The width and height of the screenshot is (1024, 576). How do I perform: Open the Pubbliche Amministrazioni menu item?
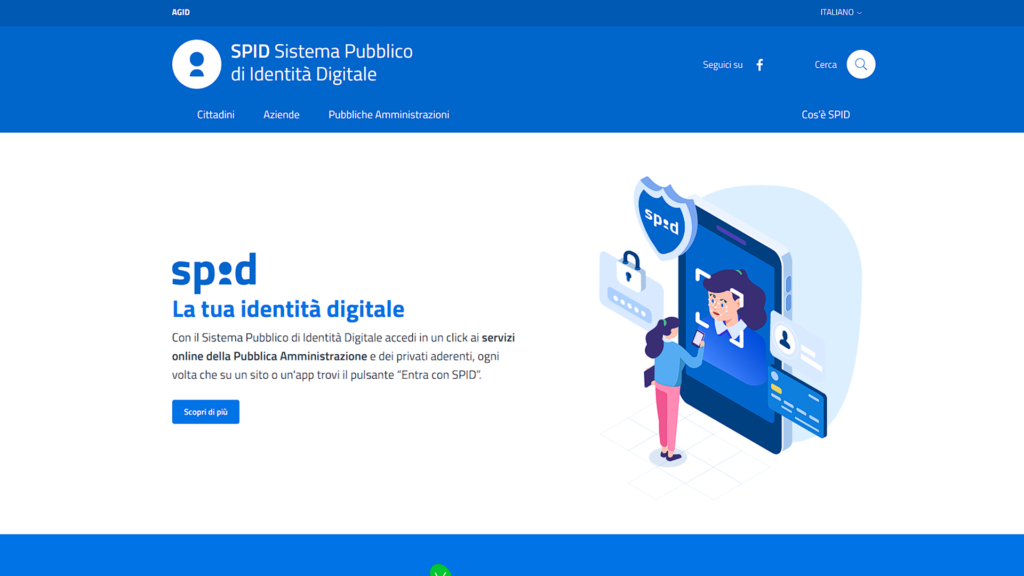tap(389, 114)
